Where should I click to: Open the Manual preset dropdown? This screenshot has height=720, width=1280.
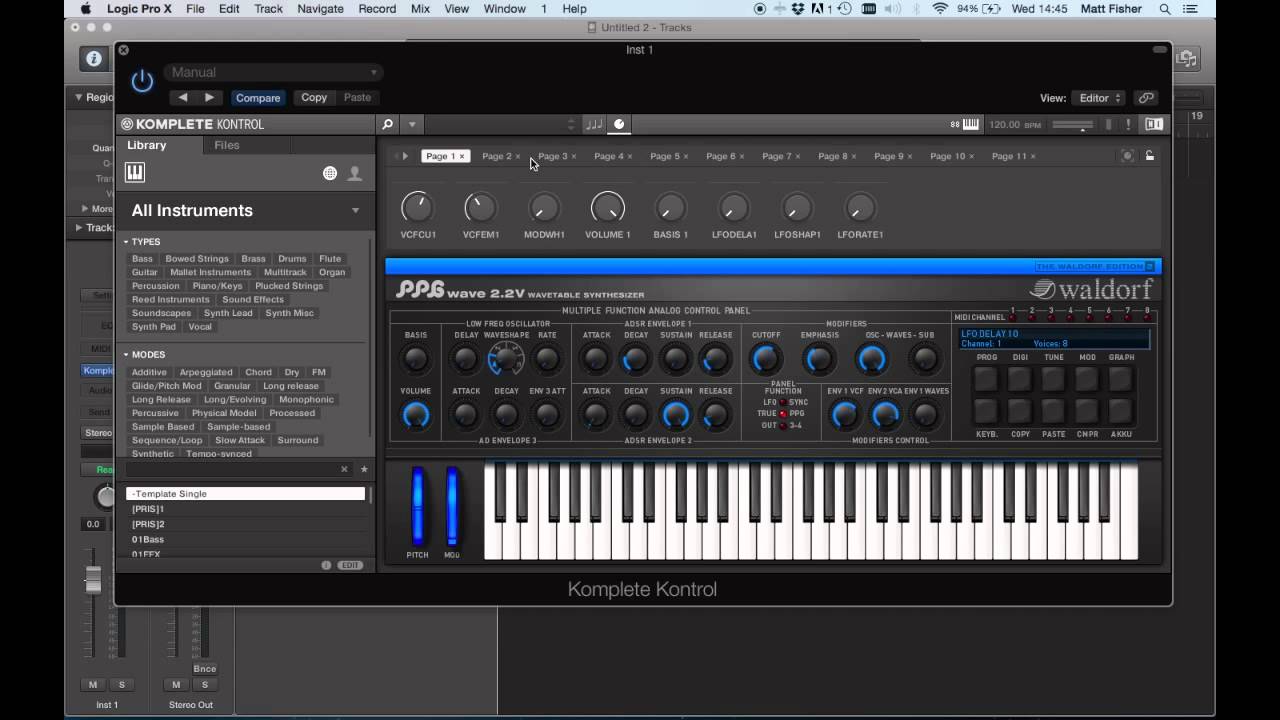(273, 72)
